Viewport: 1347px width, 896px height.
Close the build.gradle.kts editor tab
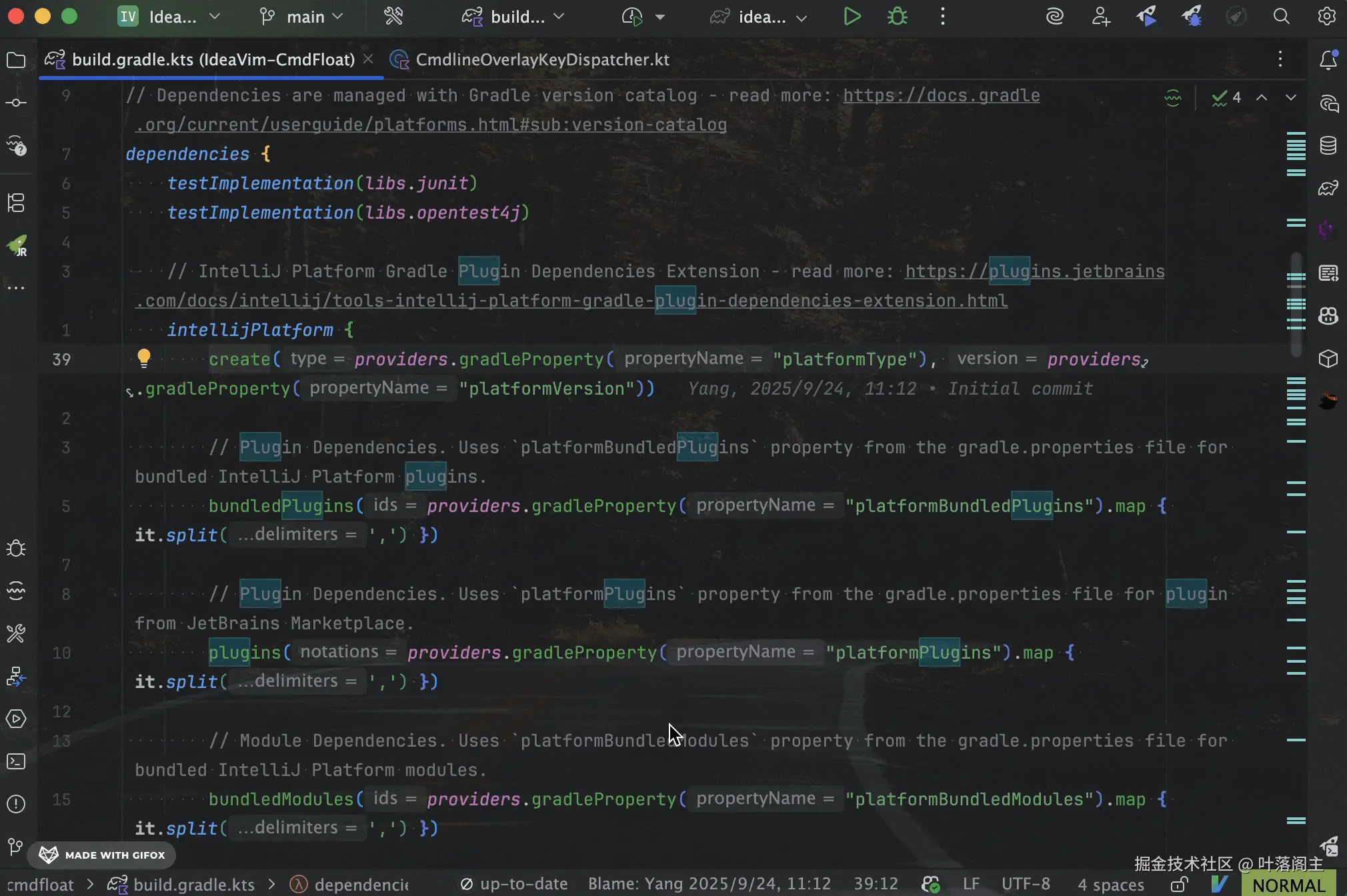pyautogui.click(x=368, y=59)
